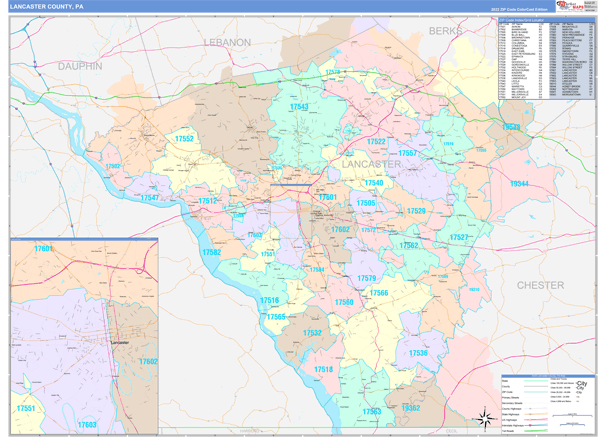Select the LEBANON county label

[227, 43]
